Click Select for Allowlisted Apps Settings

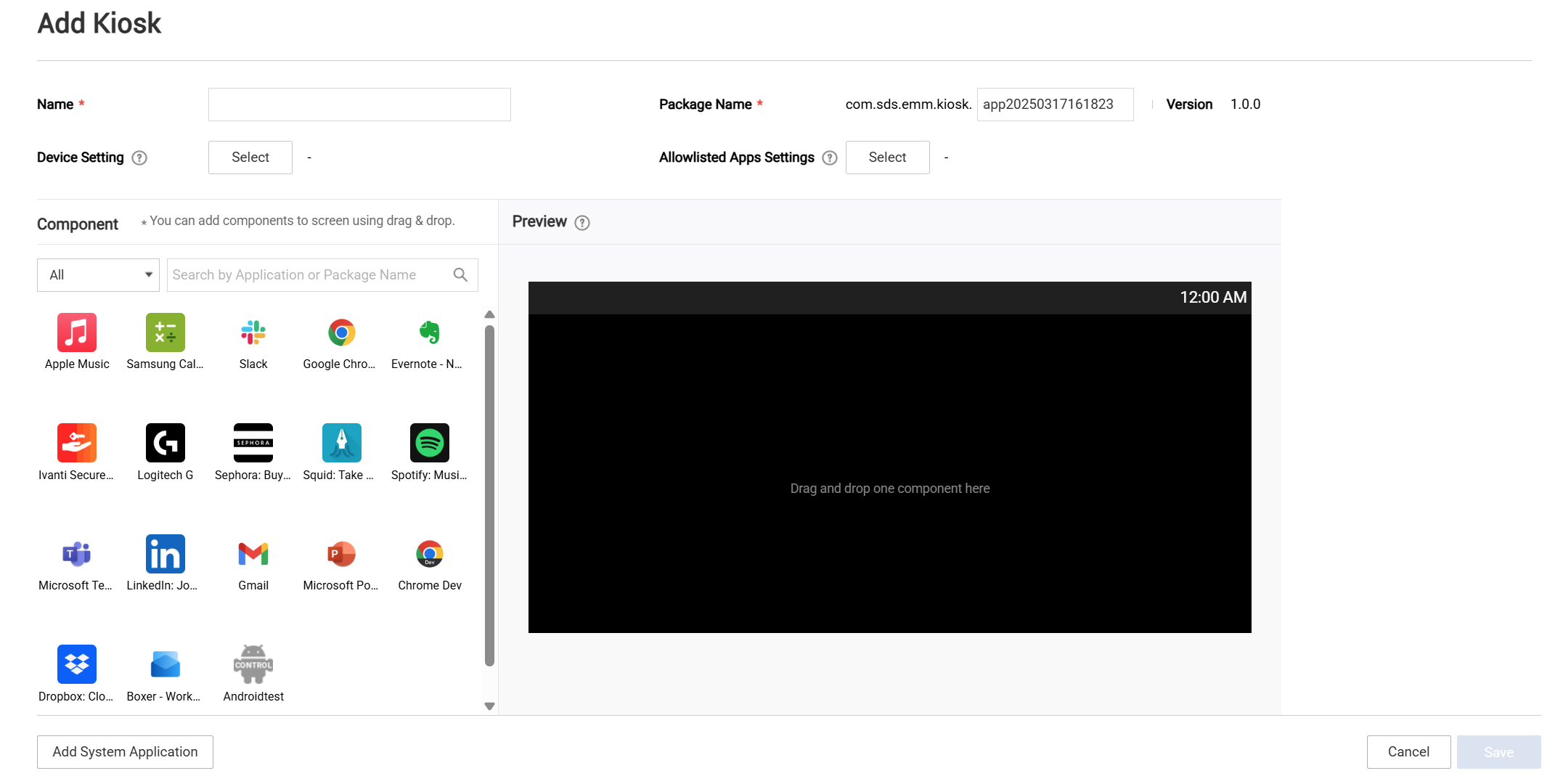point(887,157)
